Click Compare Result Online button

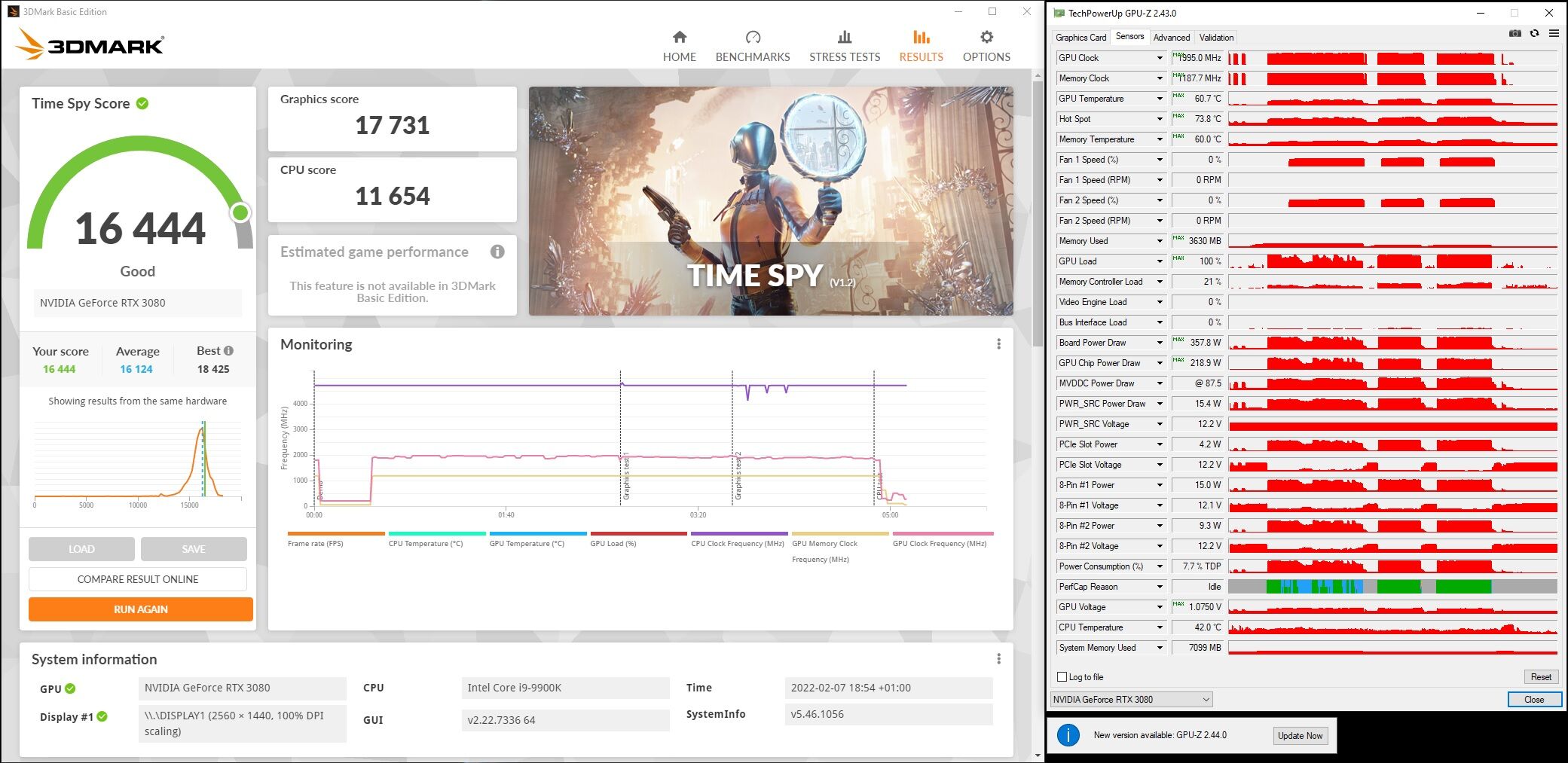[x=138, y=579]
